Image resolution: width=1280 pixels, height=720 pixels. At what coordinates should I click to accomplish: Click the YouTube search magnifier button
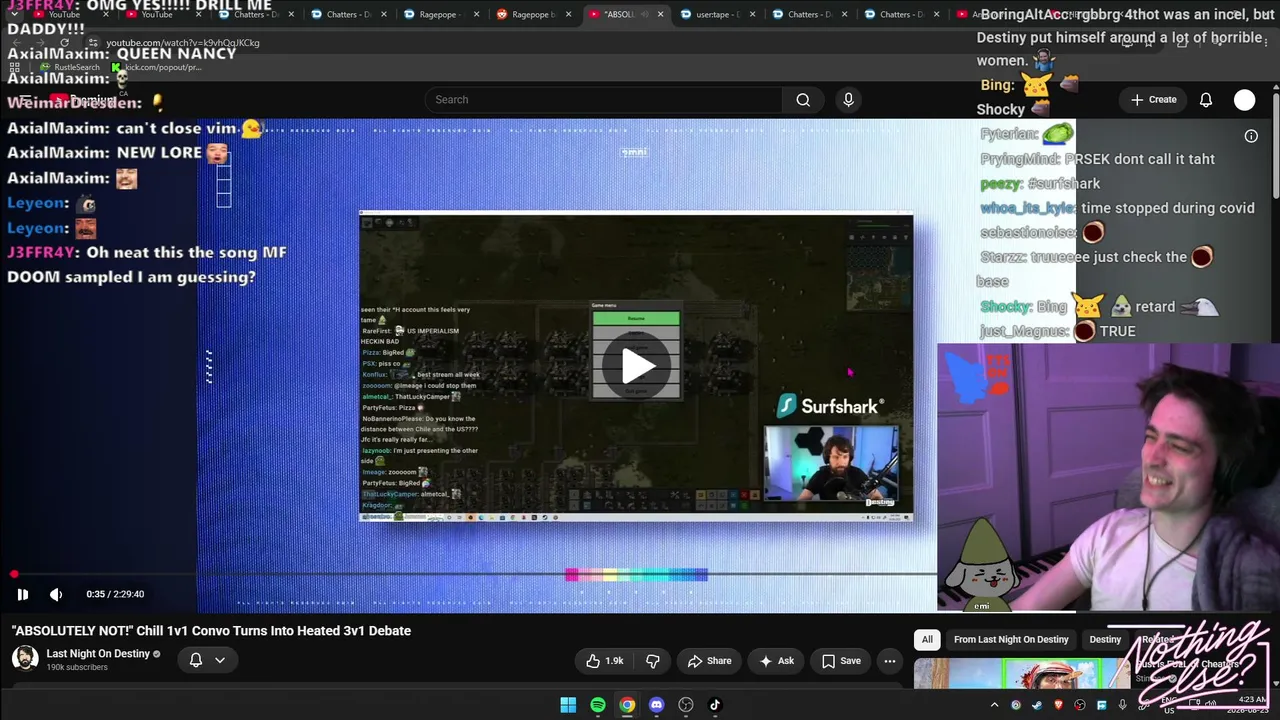[x=803, y=100]
